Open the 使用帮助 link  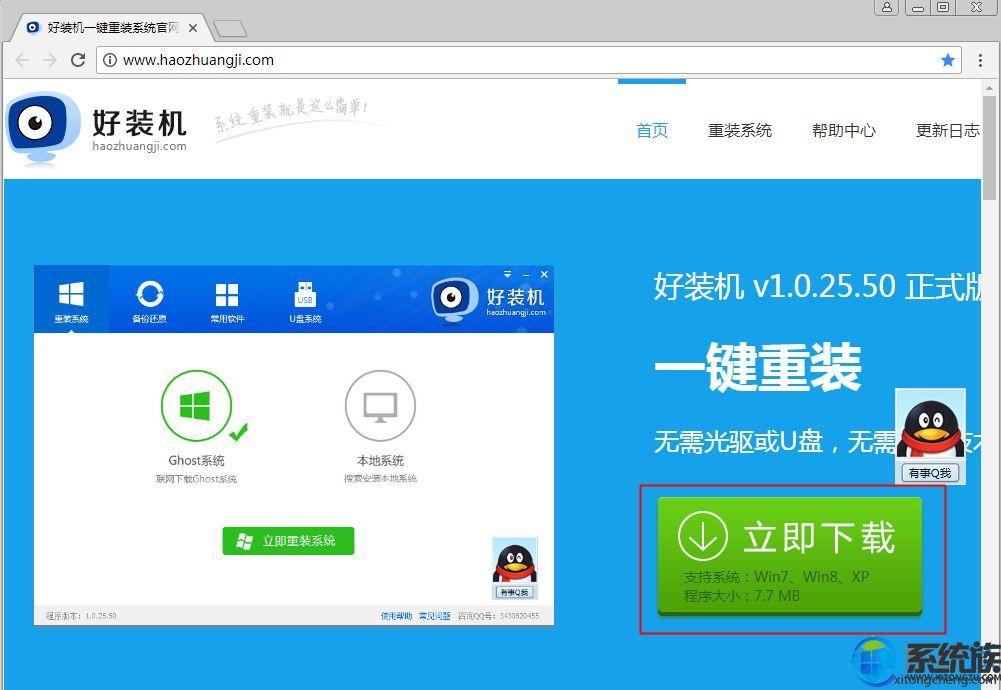[x=396, y=616]
